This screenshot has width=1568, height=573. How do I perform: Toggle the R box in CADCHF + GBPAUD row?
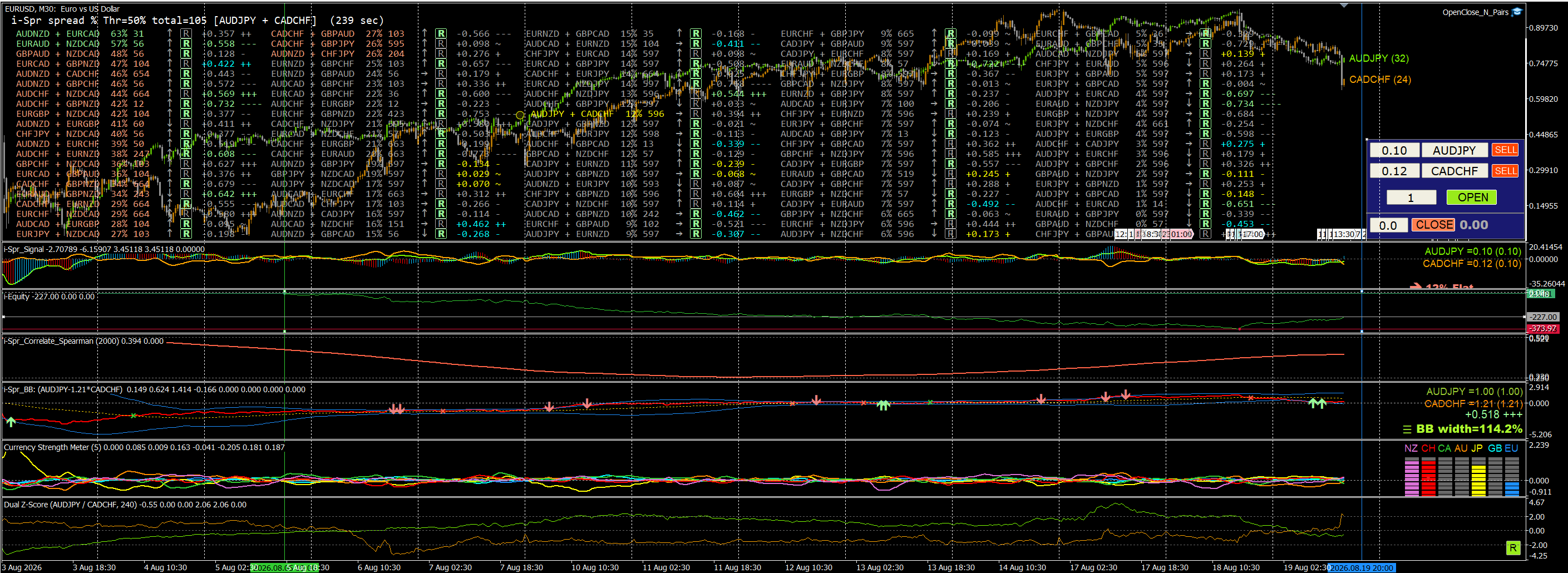pos(441,34)
